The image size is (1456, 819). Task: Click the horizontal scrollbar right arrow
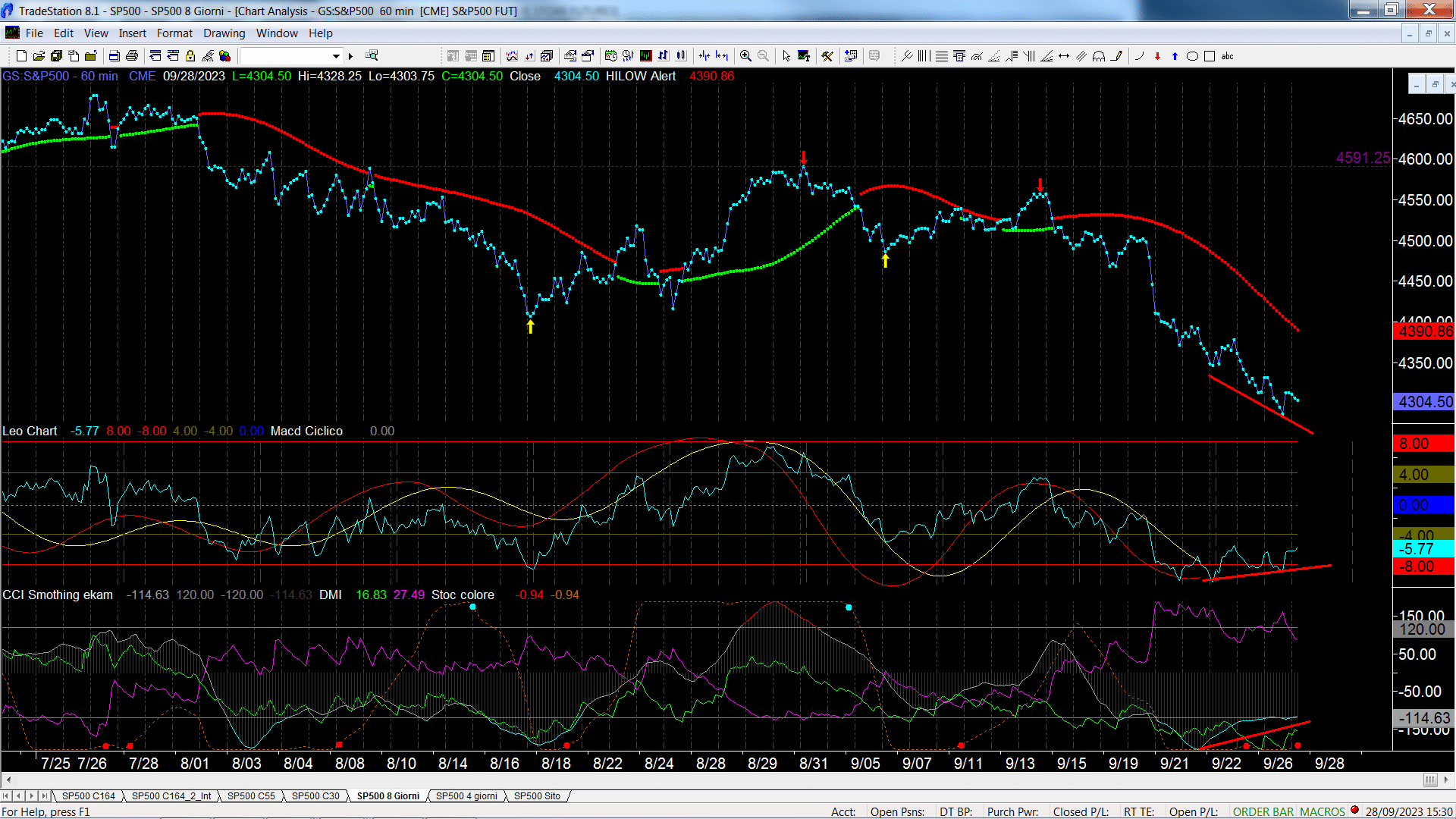click(x=1446, y=780)
